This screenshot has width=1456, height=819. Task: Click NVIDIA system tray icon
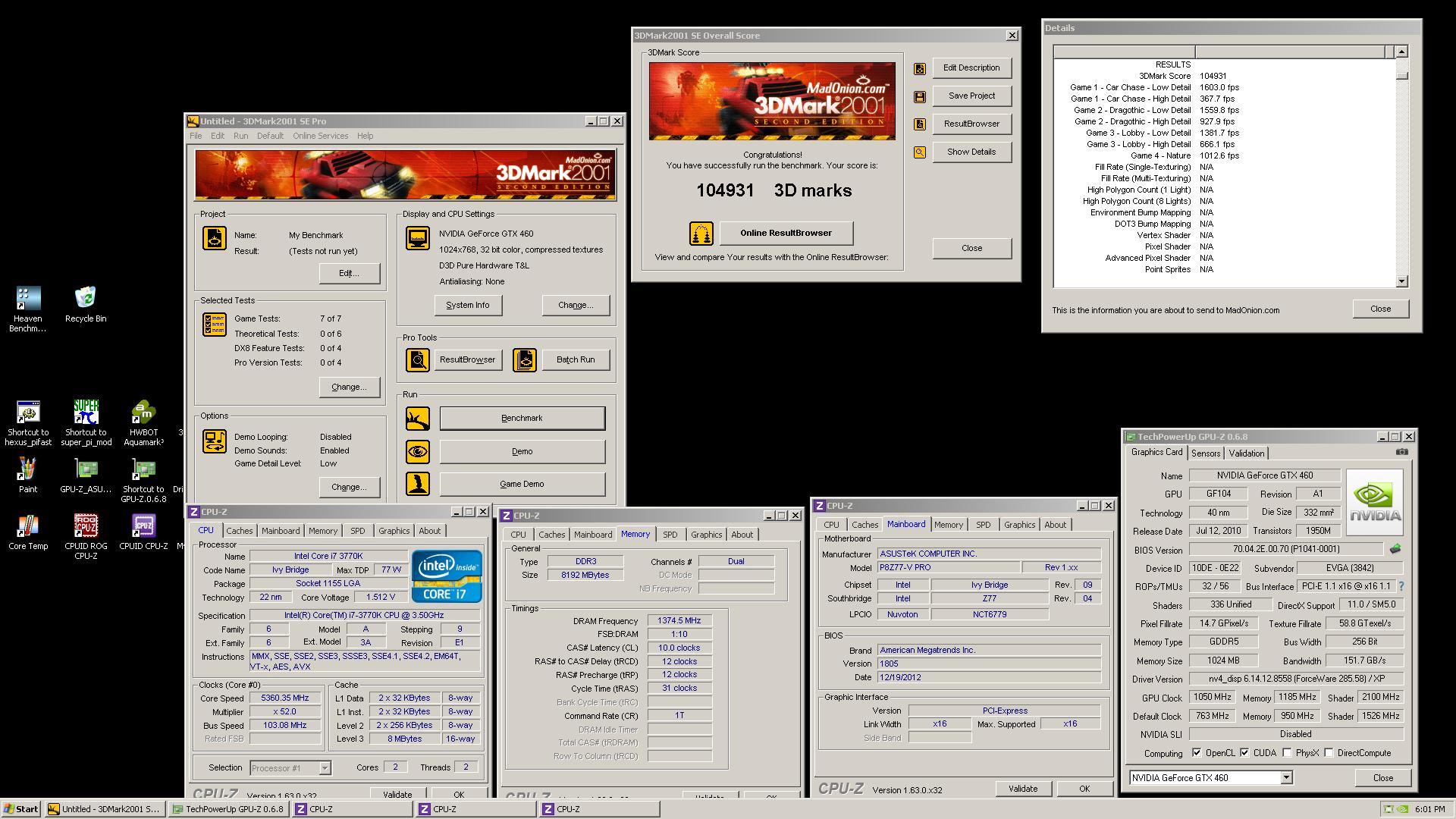(1403, 810)
